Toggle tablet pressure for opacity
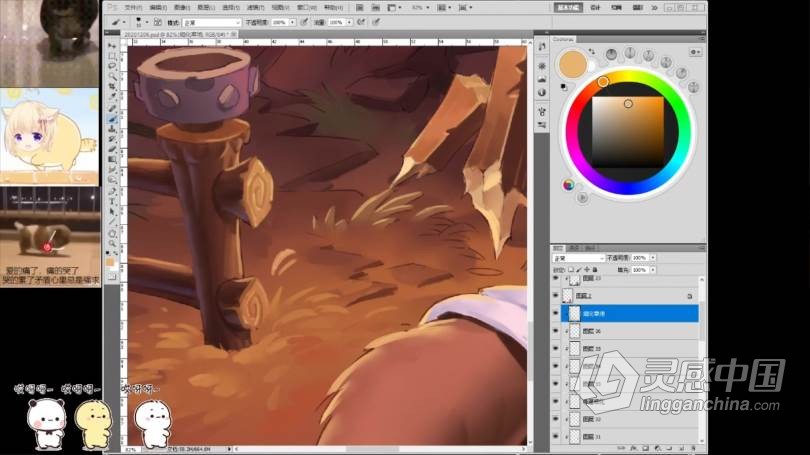Image resolution: width=810 pixels, height=455 pixels. click(x=305, y=22)
